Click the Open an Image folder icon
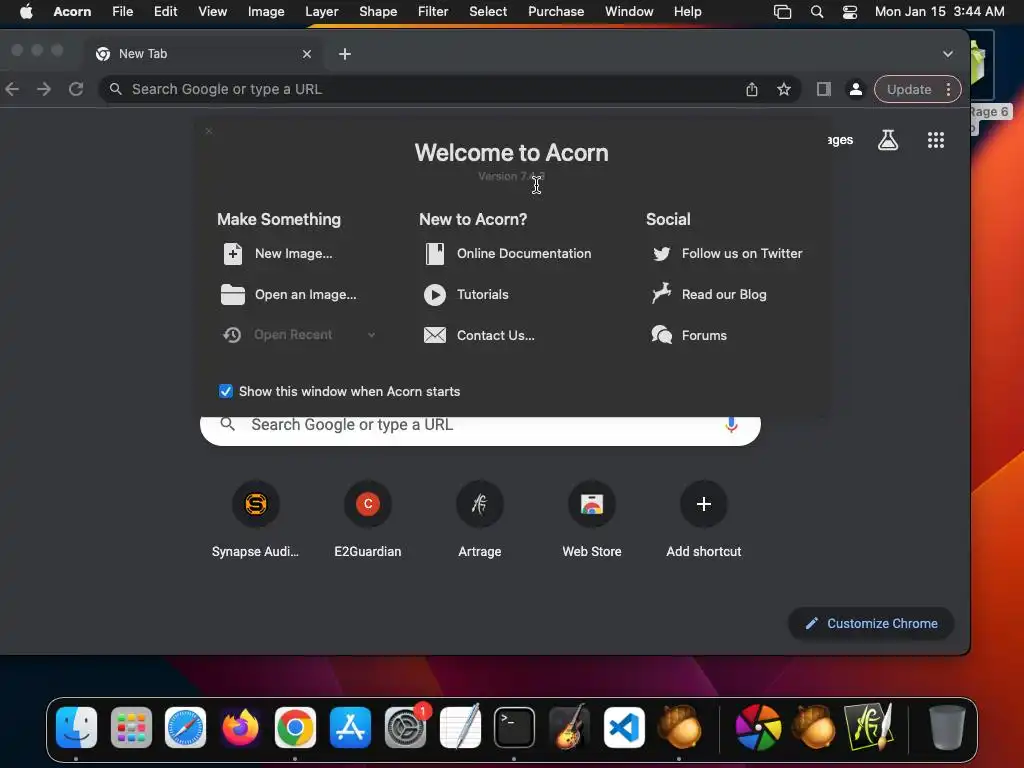 [x=232, y=295]
